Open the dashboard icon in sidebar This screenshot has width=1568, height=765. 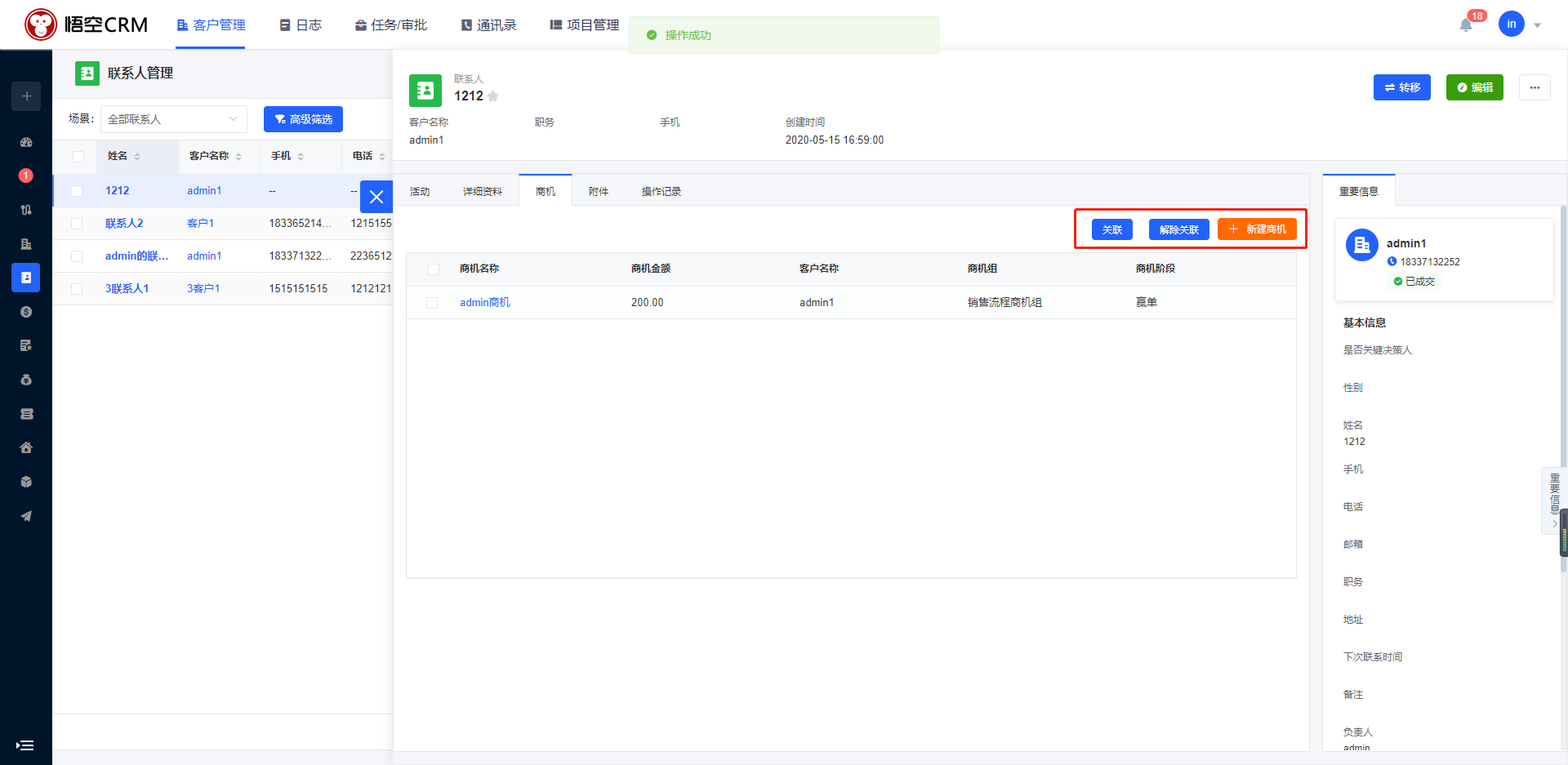coord(26,142)
